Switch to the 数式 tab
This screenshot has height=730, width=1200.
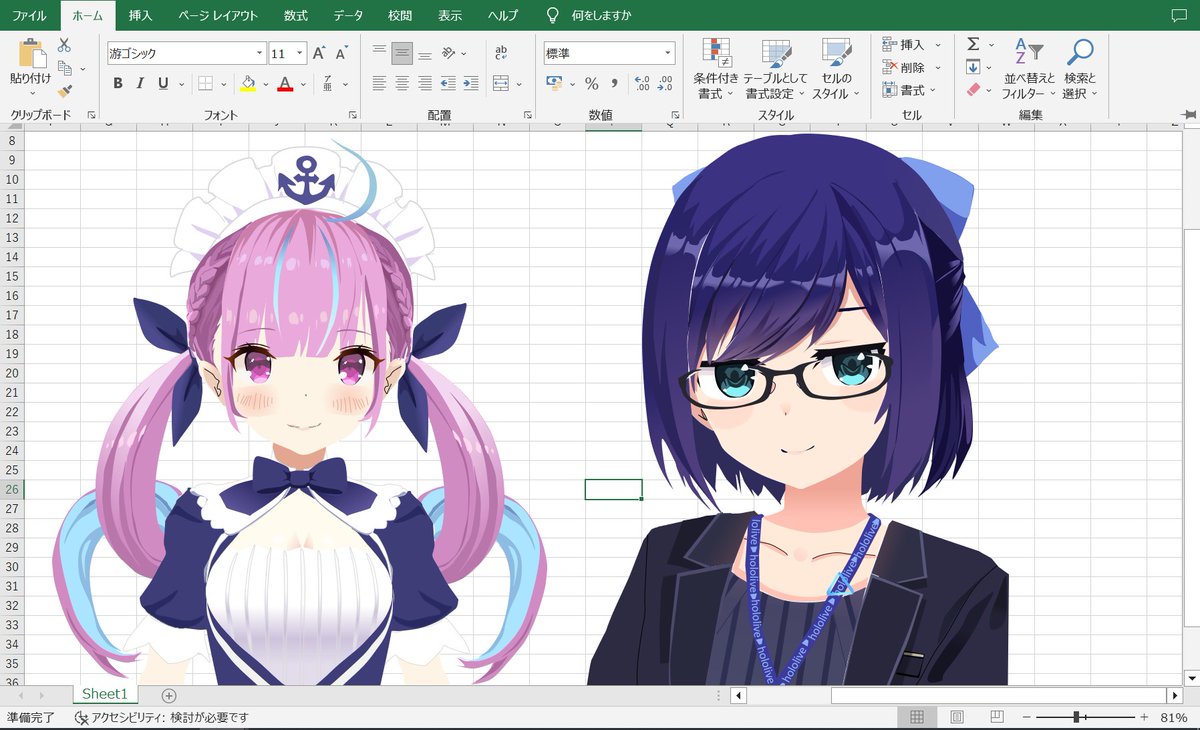[x=296, y=16]
